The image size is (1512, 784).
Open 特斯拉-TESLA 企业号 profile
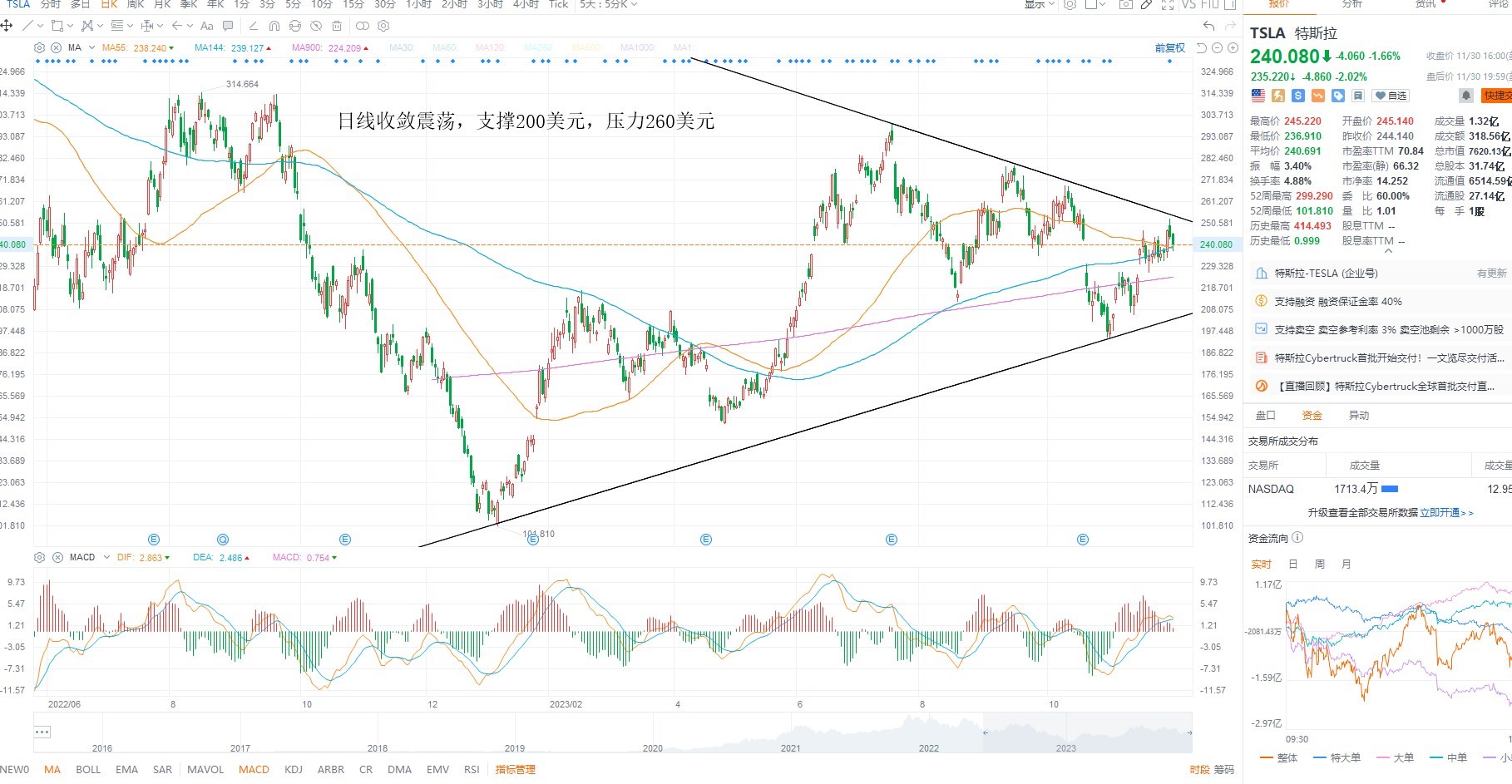point(1326,273)
